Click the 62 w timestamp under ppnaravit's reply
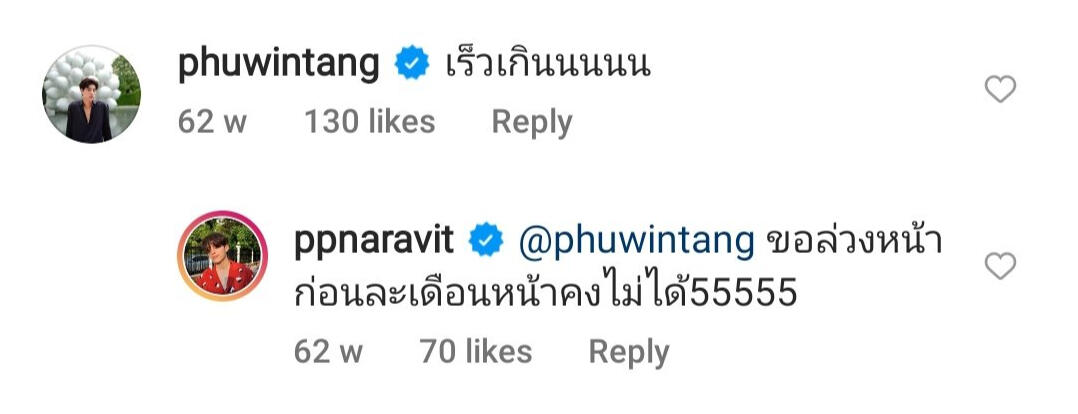Screen dimensions: 1078x414 point(328,352)
